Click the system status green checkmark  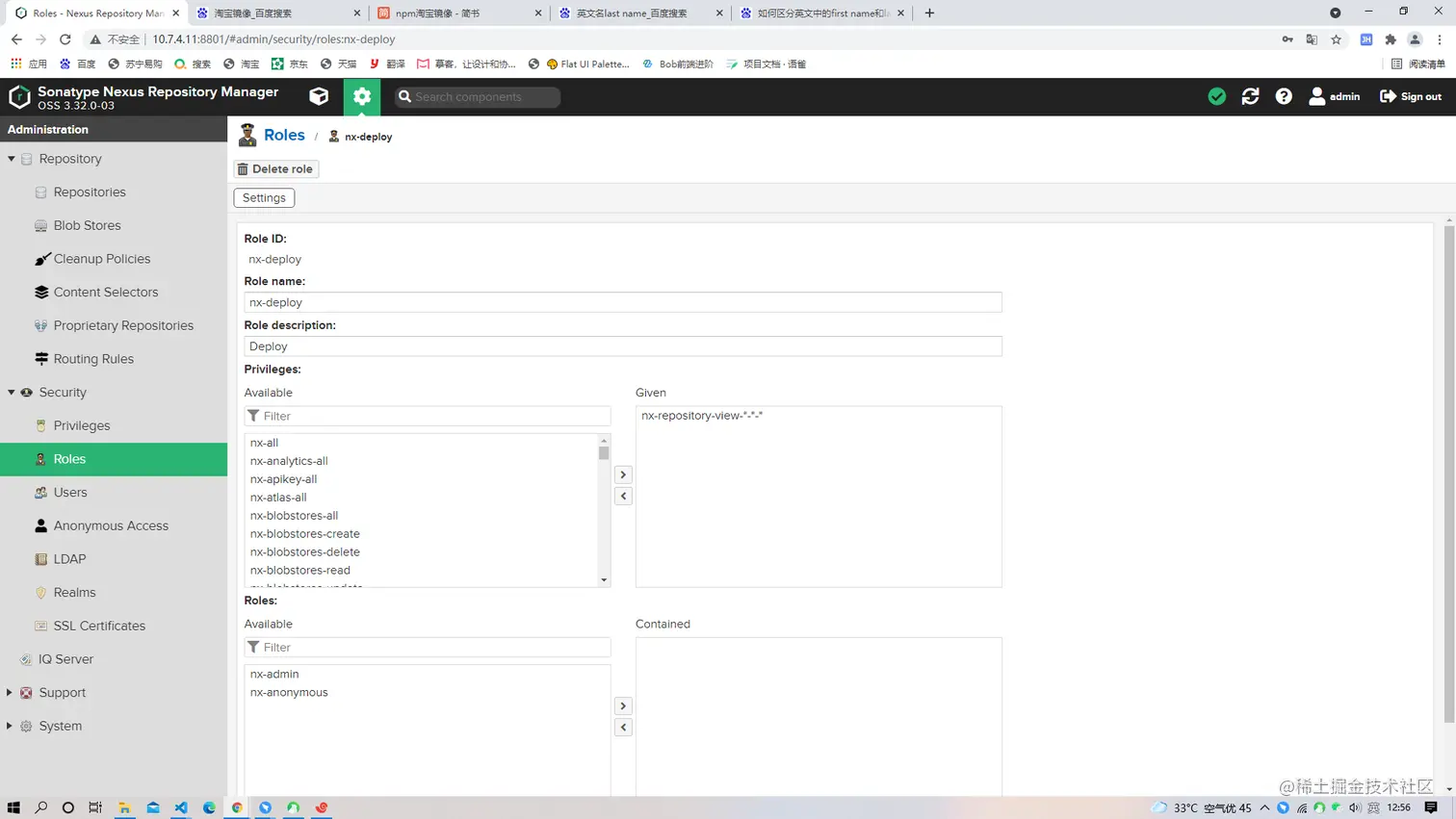(1217, 96)
